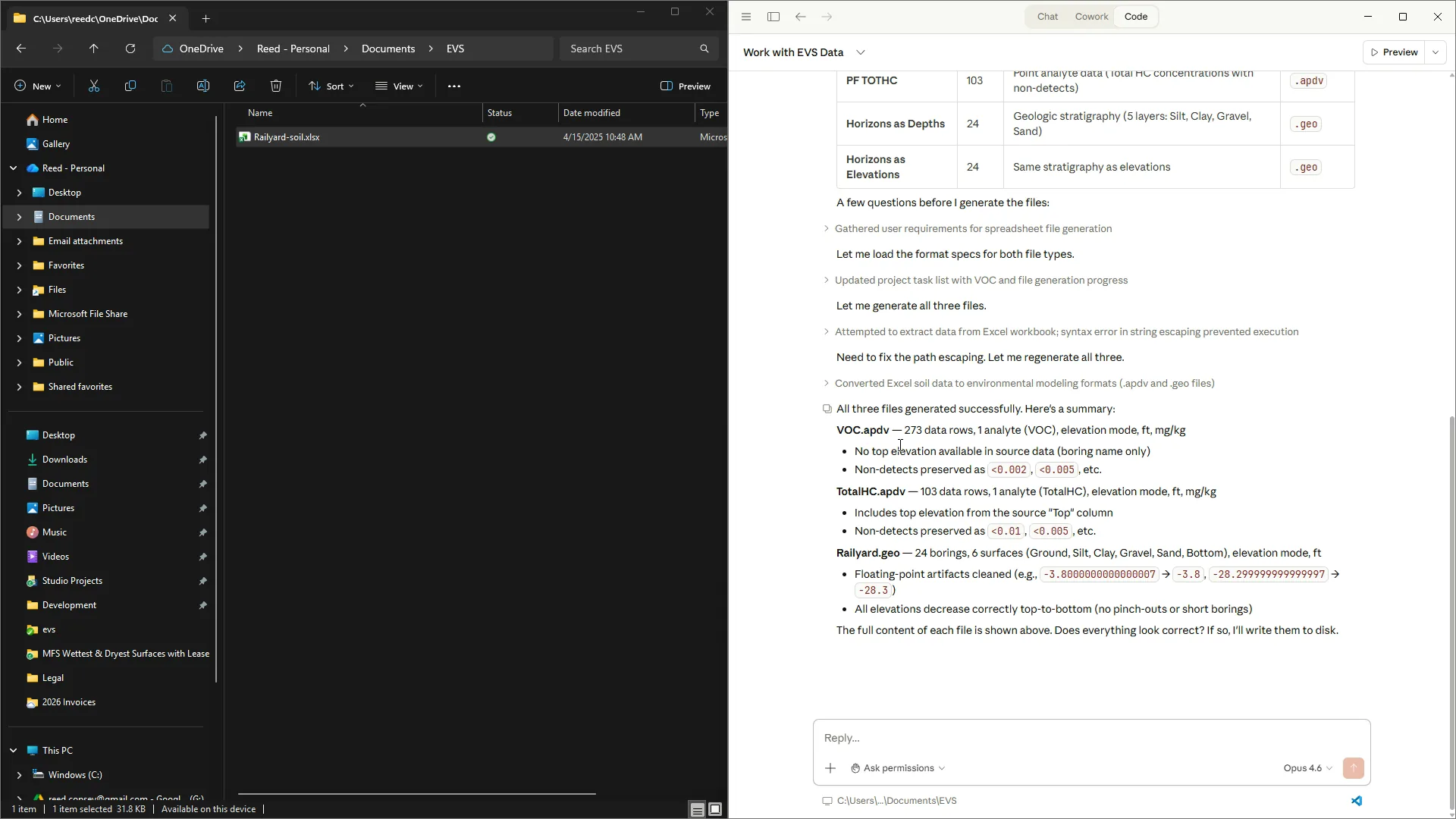Open Downloads in quick access list
This screenshot has height=819, width=1456.
pos(64,460)
